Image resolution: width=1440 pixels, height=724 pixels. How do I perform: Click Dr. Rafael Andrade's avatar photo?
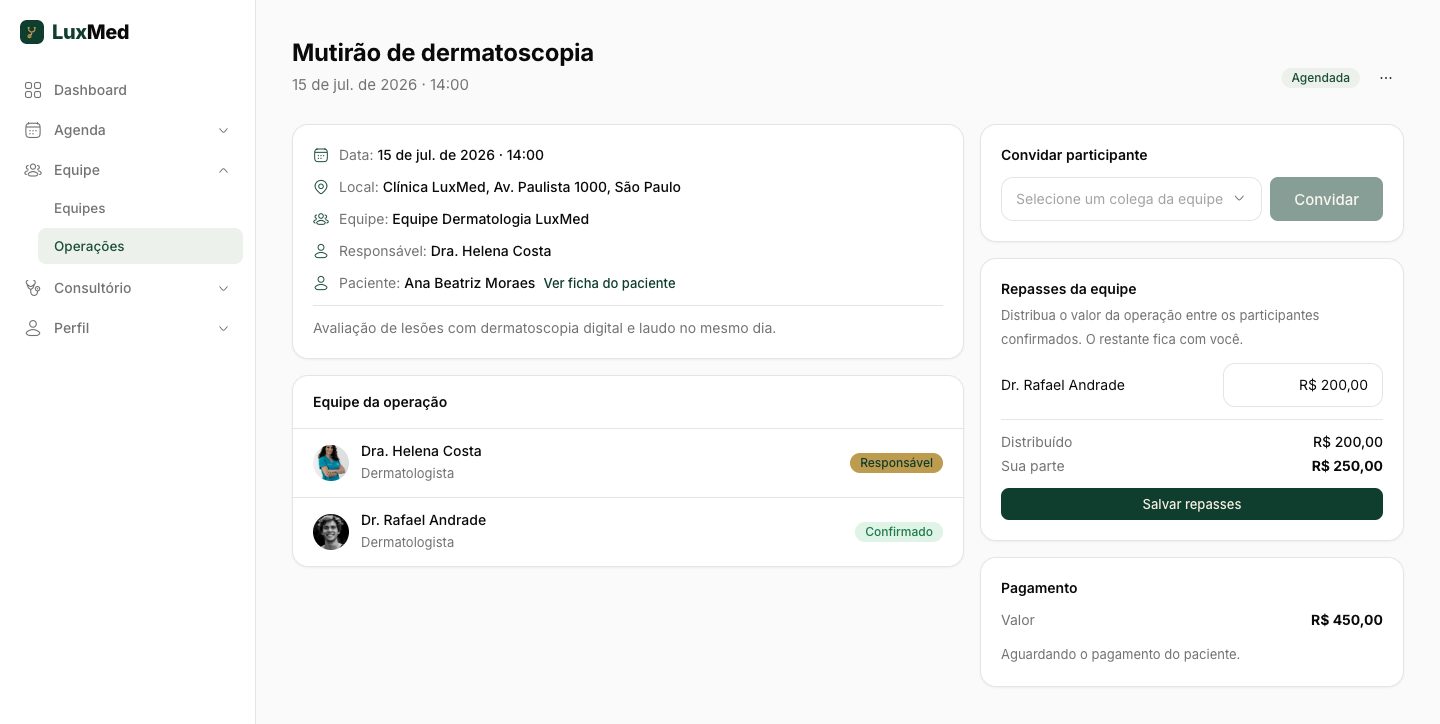click(x=331, y=532)
